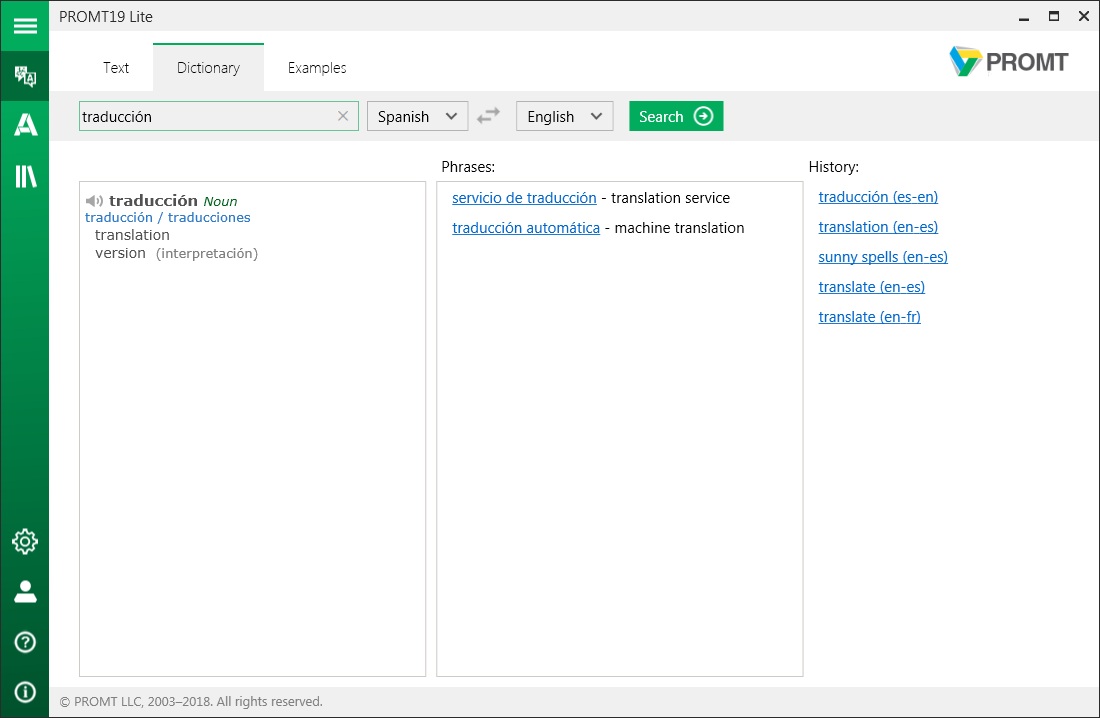
Task: Expand the English target language dropdown
Action: (x=564, y=116)
